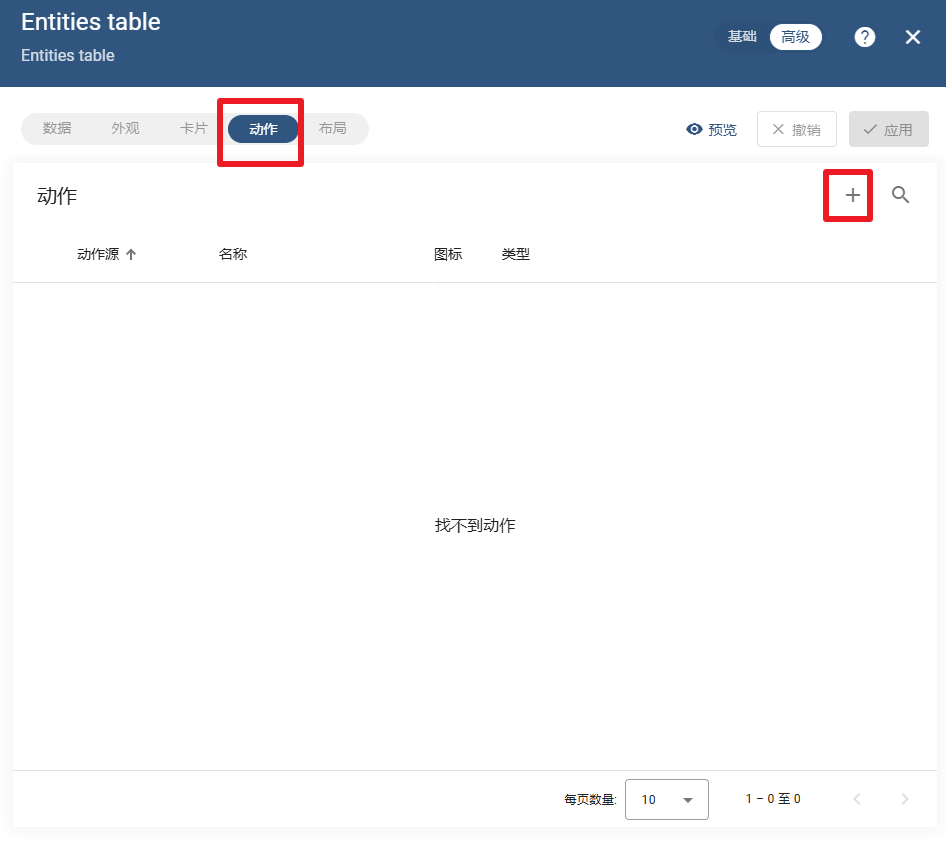The image size is (946, 843).
Task: Sort by 类型 column header
Action: pyautogui.click(x=515, y=254)
